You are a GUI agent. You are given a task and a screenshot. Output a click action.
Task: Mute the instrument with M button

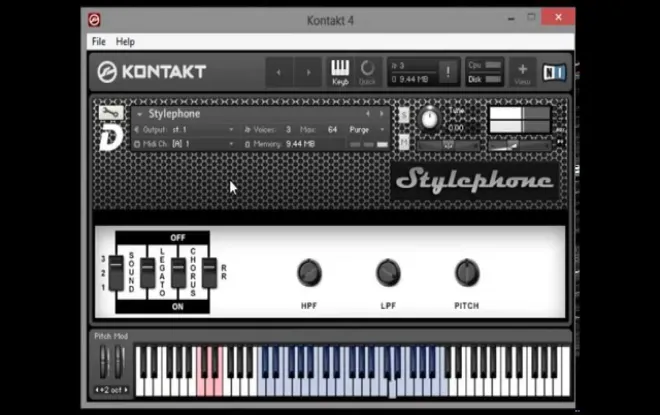coord(404,142)
